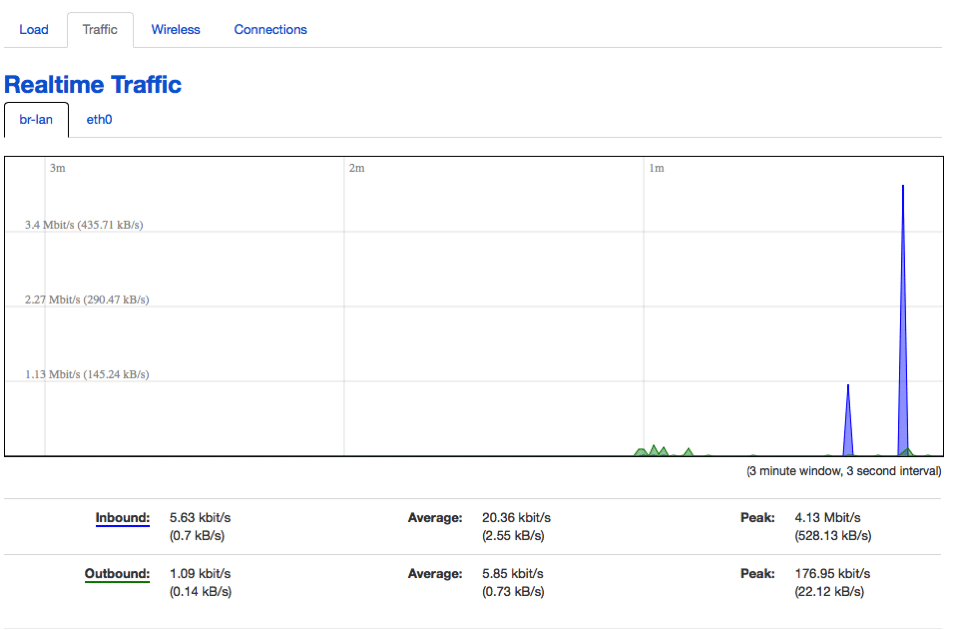Click the 1.13 Mbit/s axis label
Screen dimensions: 958x630
click(86, 375)
